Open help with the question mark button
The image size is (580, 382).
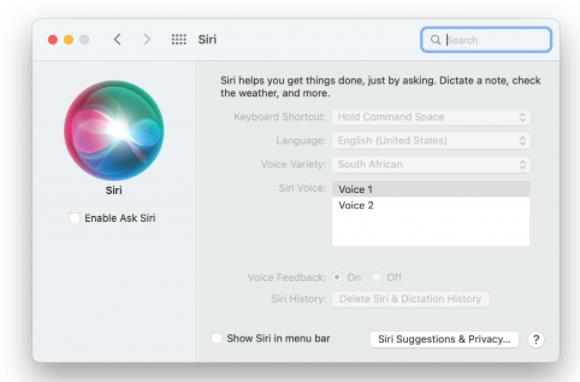[x=536, y=339]
